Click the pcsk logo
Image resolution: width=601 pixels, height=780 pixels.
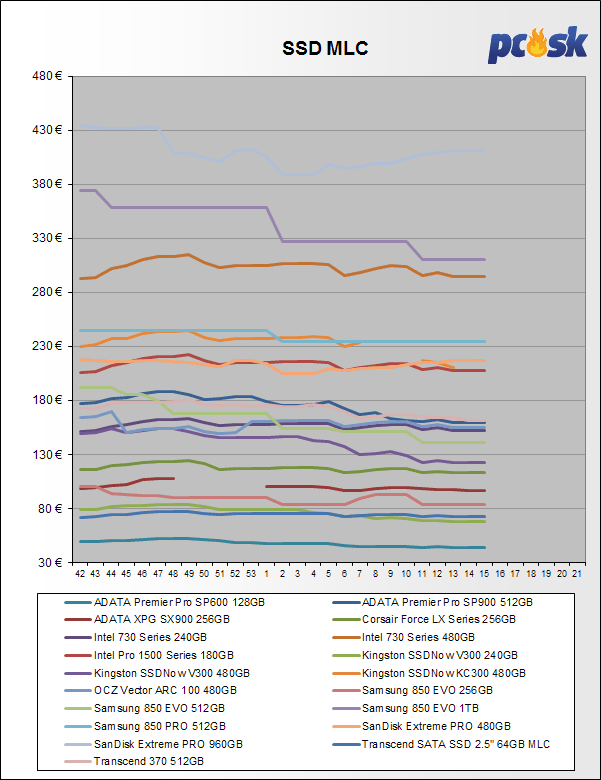pyautogui.click(x=537, y=45)
